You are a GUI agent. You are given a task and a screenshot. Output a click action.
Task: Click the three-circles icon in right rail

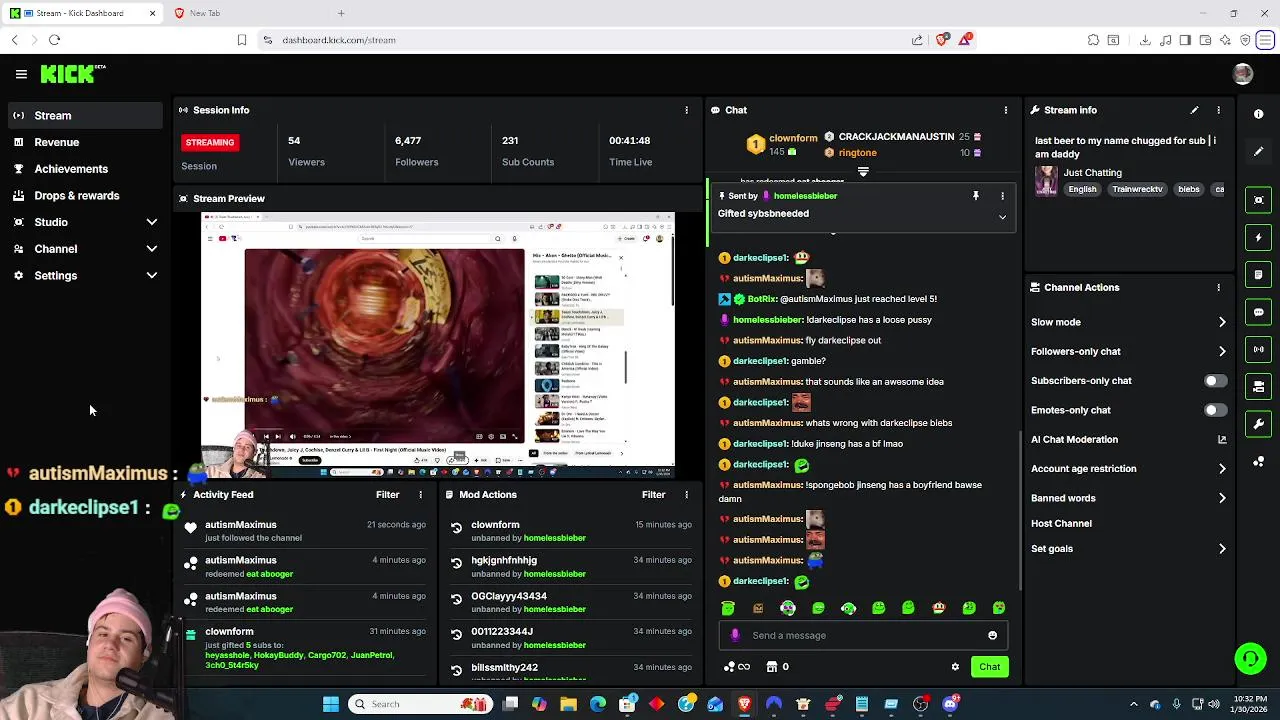1259,462
